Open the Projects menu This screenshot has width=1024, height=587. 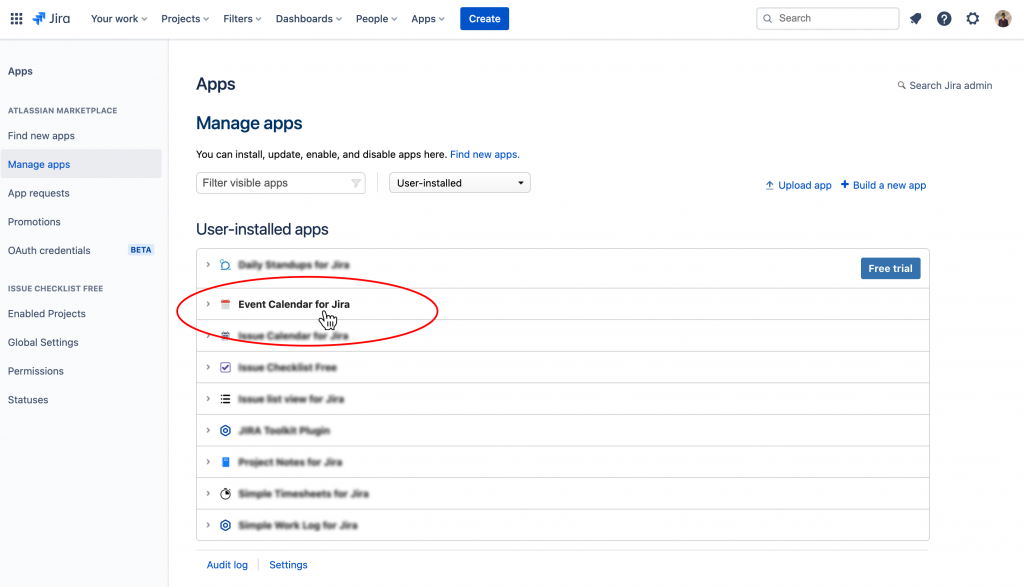point(185,18)
